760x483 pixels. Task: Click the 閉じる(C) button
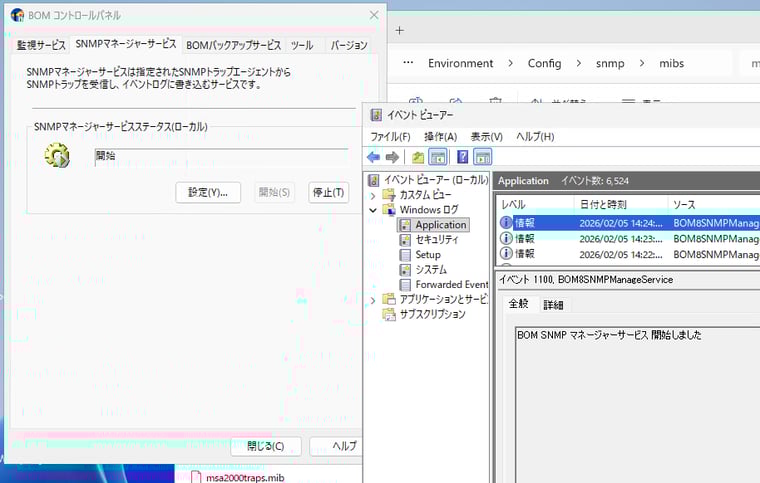click(x=266, y=446)
